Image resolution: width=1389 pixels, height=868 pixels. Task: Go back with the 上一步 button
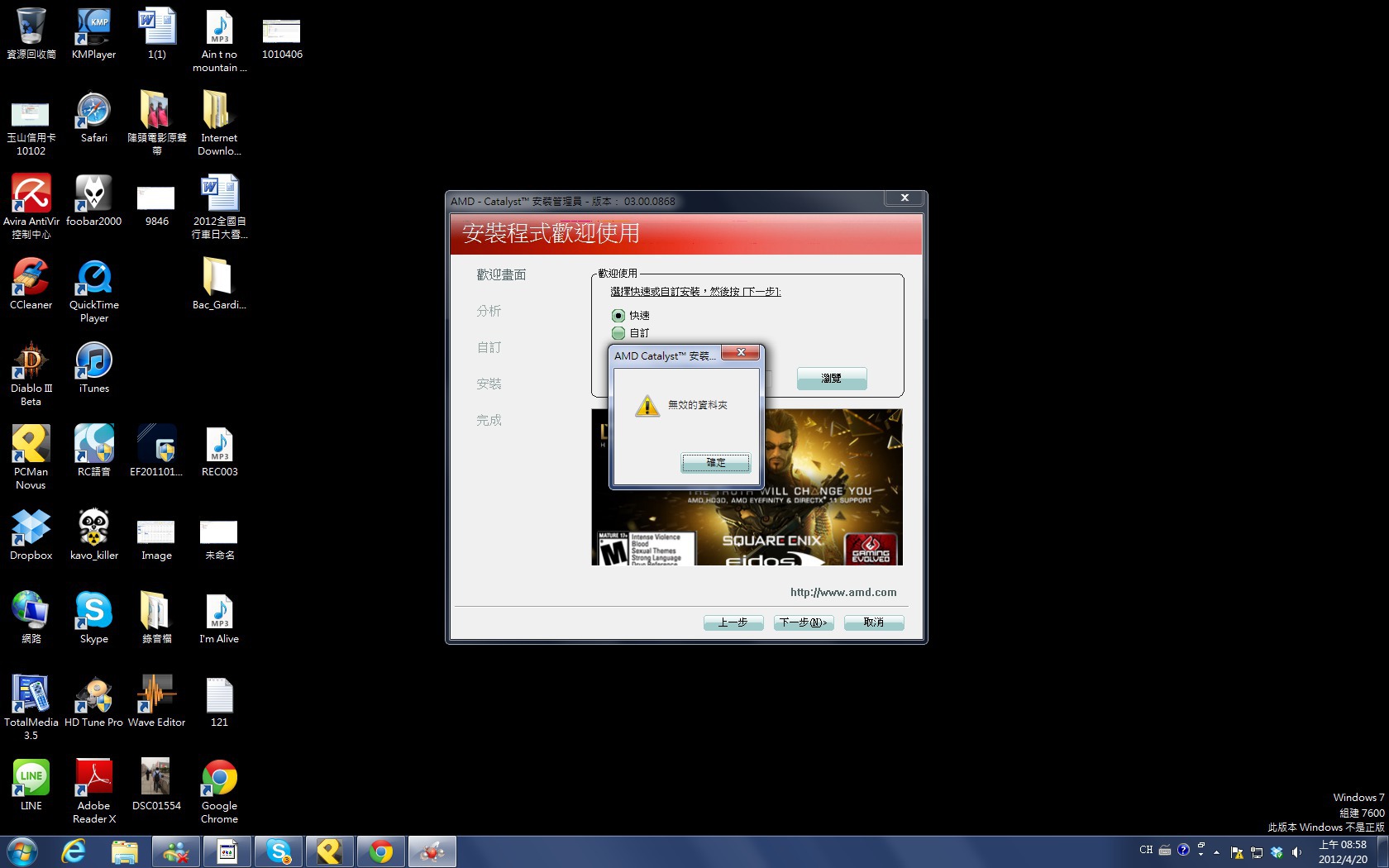tap(733, 622)
